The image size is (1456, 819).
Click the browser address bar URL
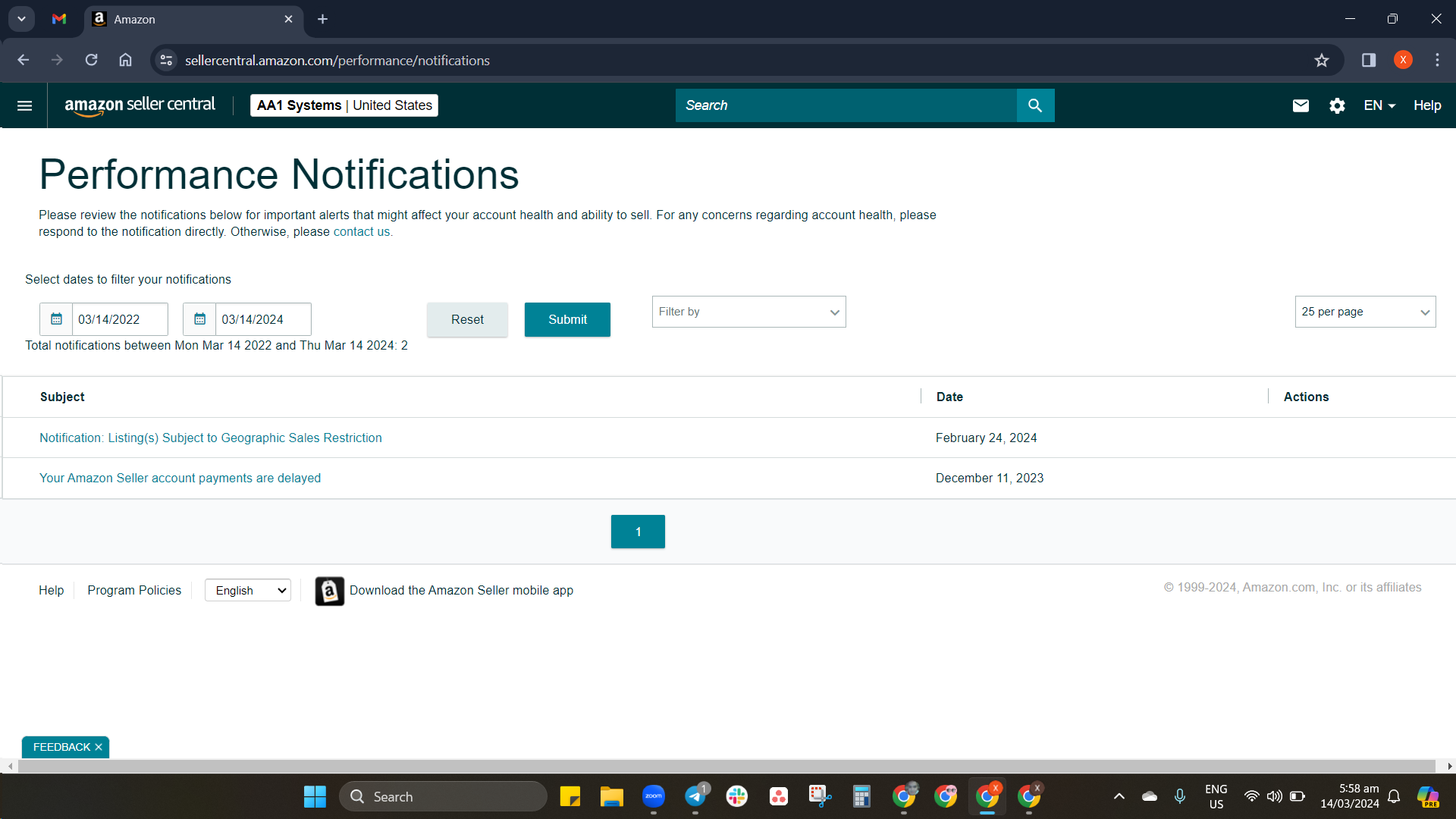pyautogui.click(x=337, y=61)
